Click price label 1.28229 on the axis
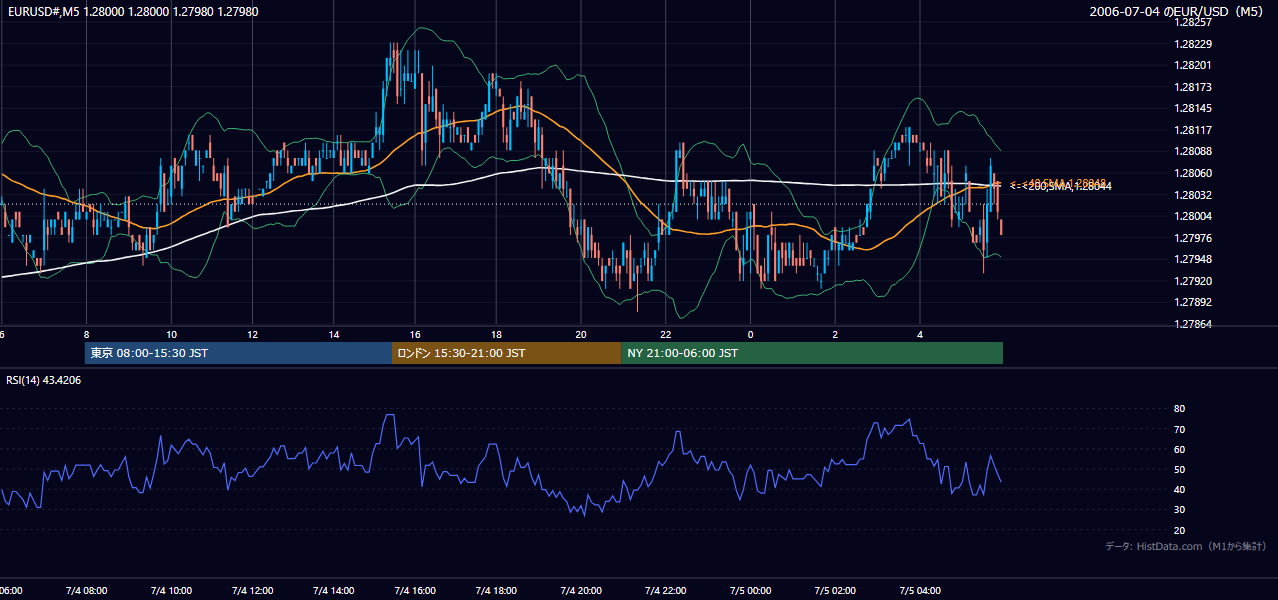 [x=1193, y=44]
